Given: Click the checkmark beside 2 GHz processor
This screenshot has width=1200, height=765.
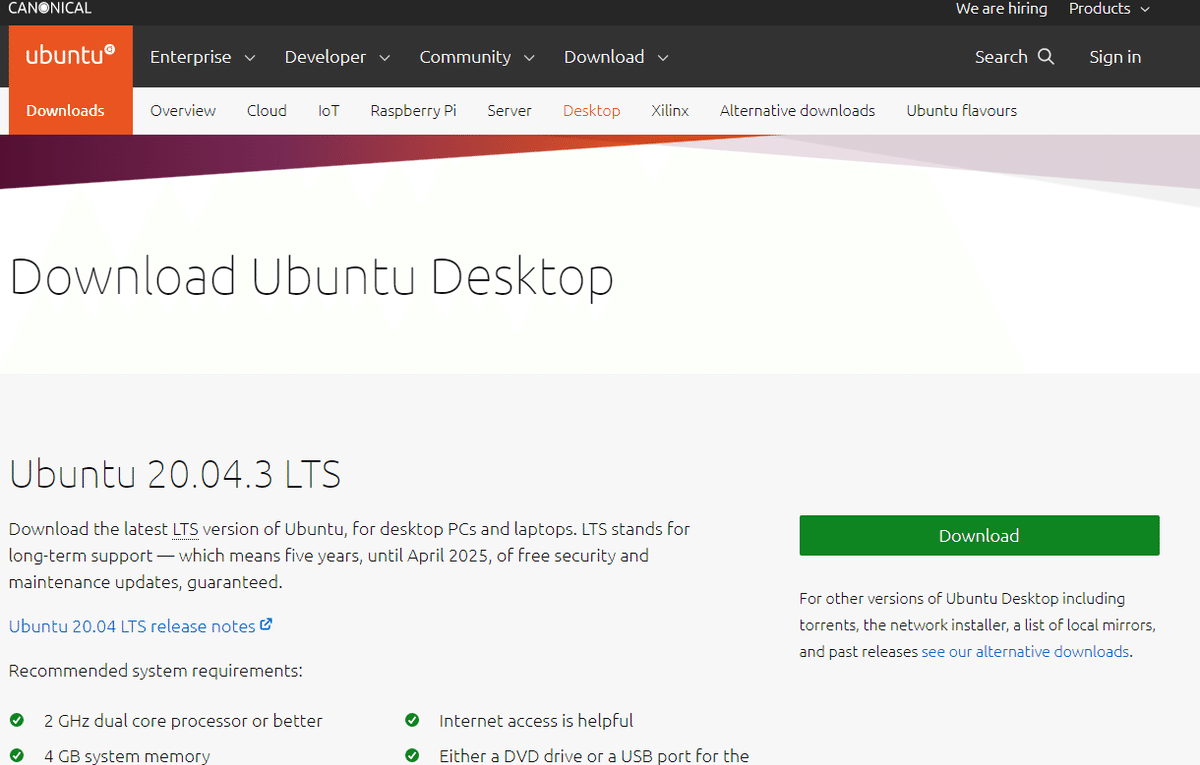Looking at the screenshot, I should [x=17, y=720].
